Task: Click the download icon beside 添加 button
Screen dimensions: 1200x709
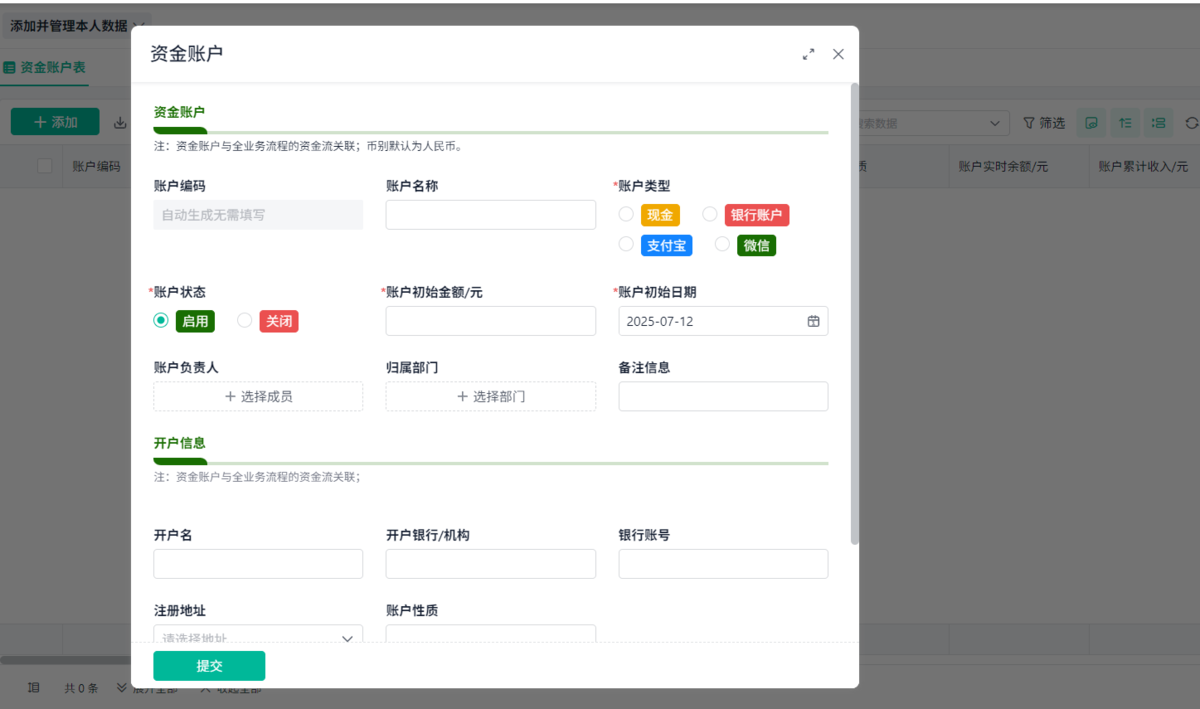Action: coord(120,122)
